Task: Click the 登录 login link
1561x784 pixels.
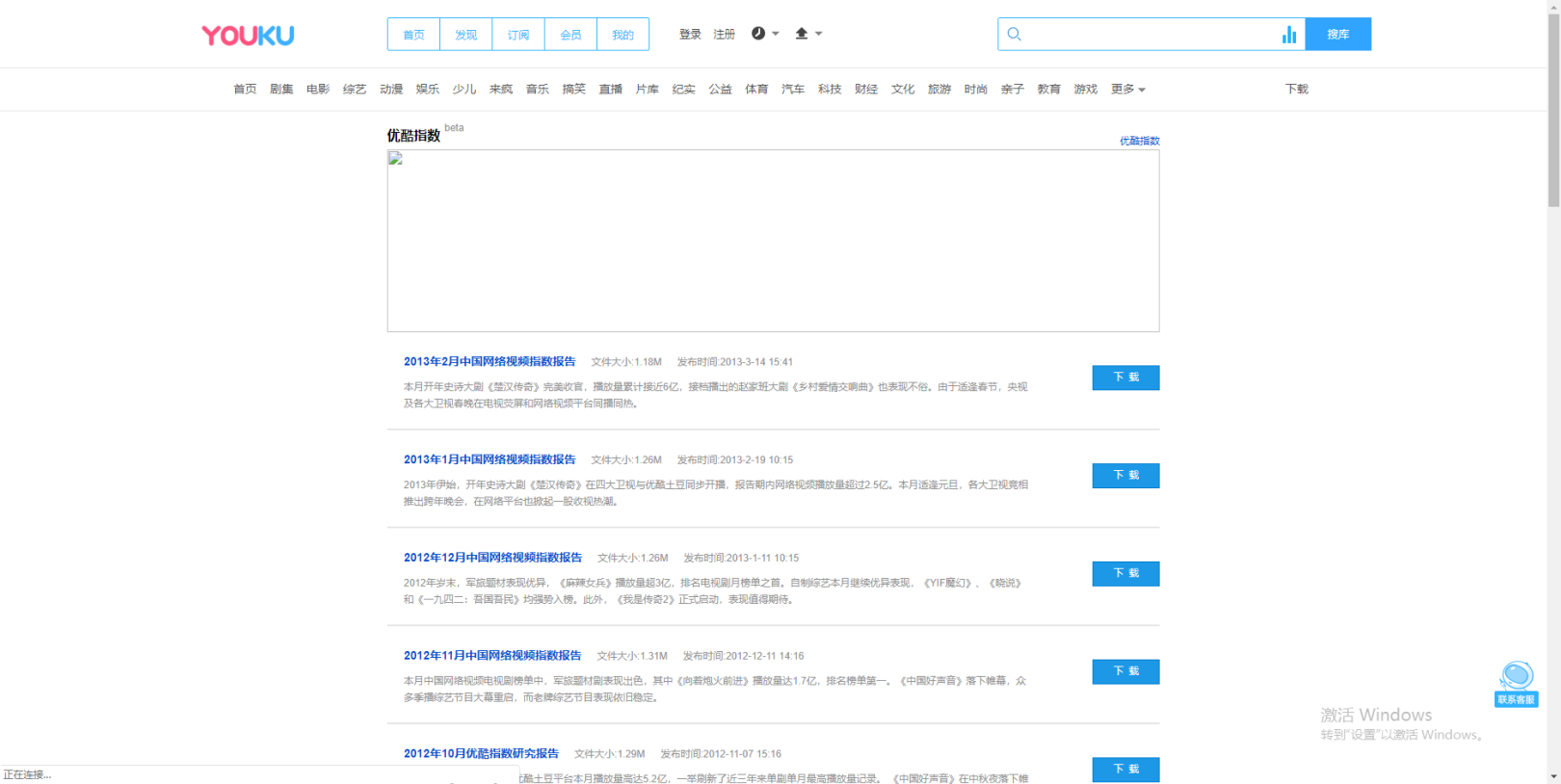Action: pos(690,35)
